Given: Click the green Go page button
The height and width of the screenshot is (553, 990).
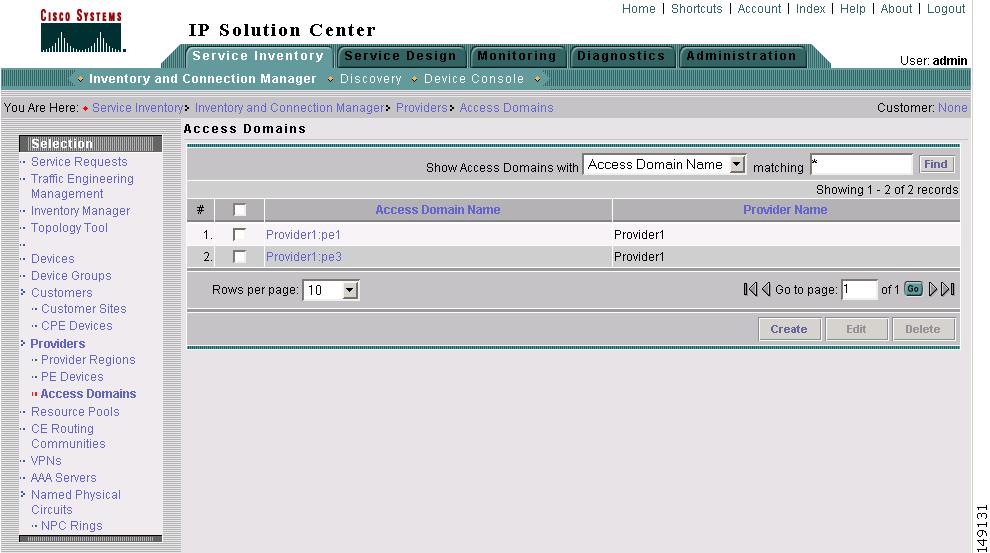Looking at the screenshot, I should [913, 289].
